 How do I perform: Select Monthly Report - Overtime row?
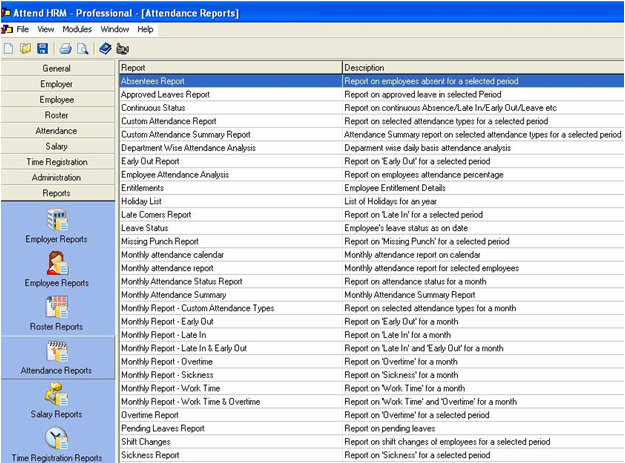(371, 361)
